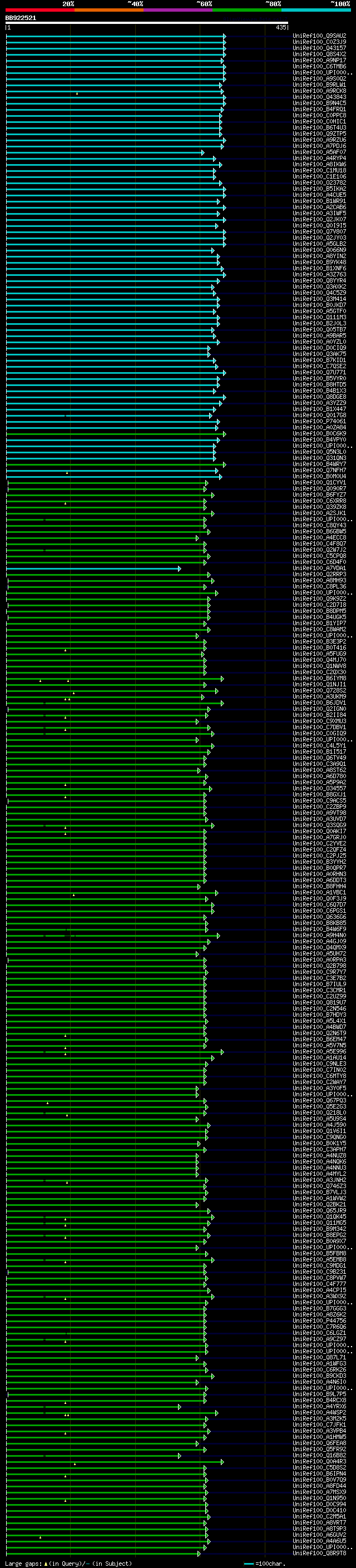The image size is (356, 1568).
Task: Click the cyan ~100% legend segment
Action: (x=316, y=11)
